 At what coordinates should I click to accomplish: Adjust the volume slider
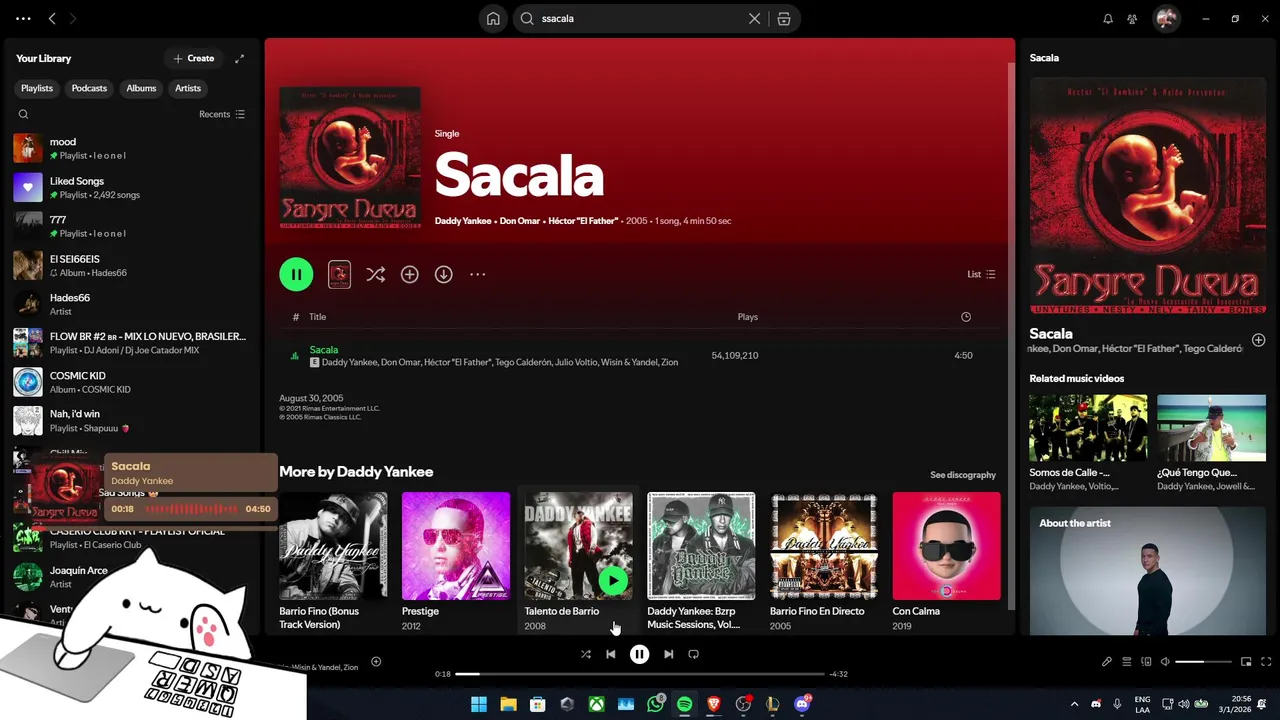[1203, 662]
